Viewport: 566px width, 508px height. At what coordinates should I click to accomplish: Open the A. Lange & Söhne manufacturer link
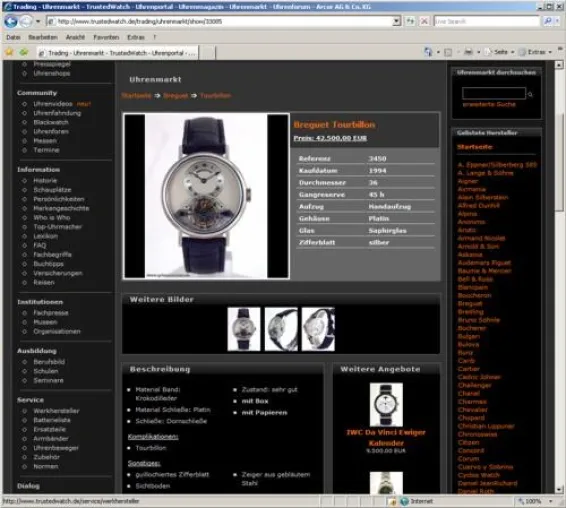pos(485,173)
